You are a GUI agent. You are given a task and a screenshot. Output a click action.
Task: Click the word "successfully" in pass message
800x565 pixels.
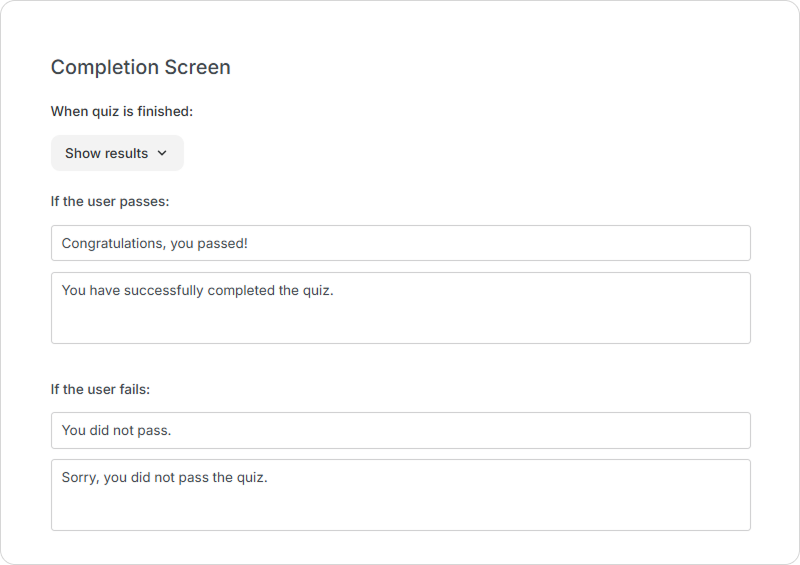[x=163, y=290]
